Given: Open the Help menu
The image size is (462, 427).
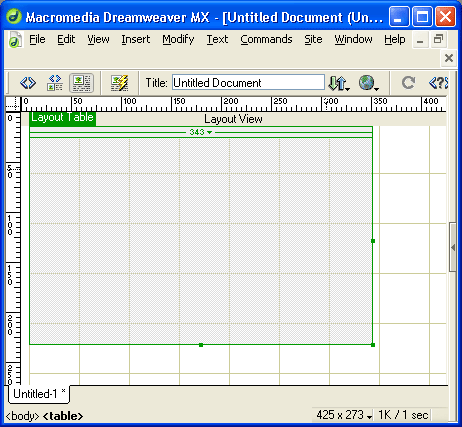Looking at the screenshot, I should tap(395, 39).
